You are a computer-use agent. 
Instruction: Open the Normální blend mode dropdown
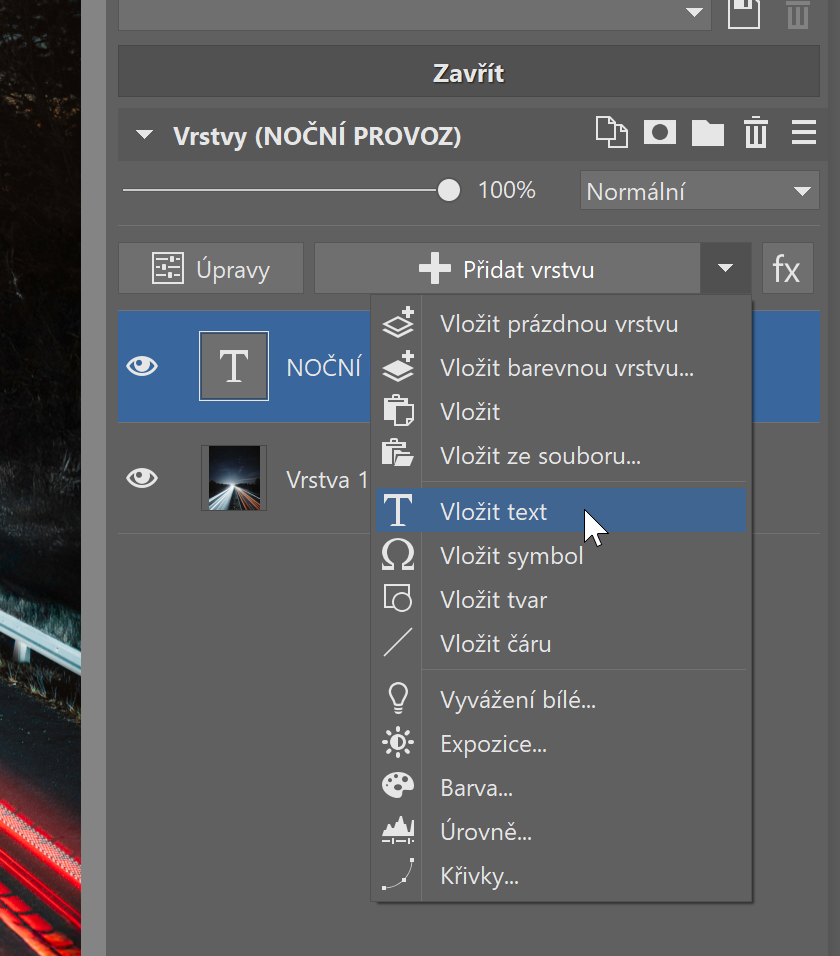(698, 191)
